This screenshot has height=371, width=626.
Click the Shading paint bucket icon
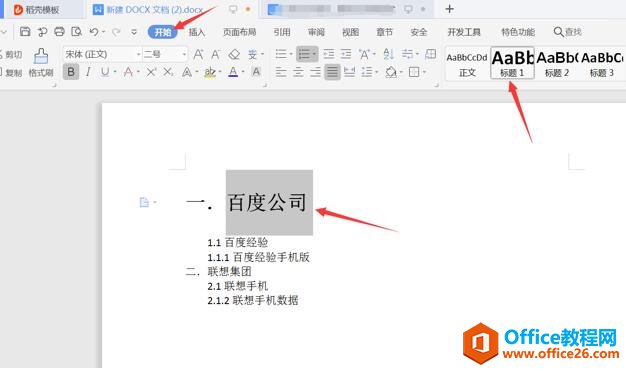click(x=391, y=72)
